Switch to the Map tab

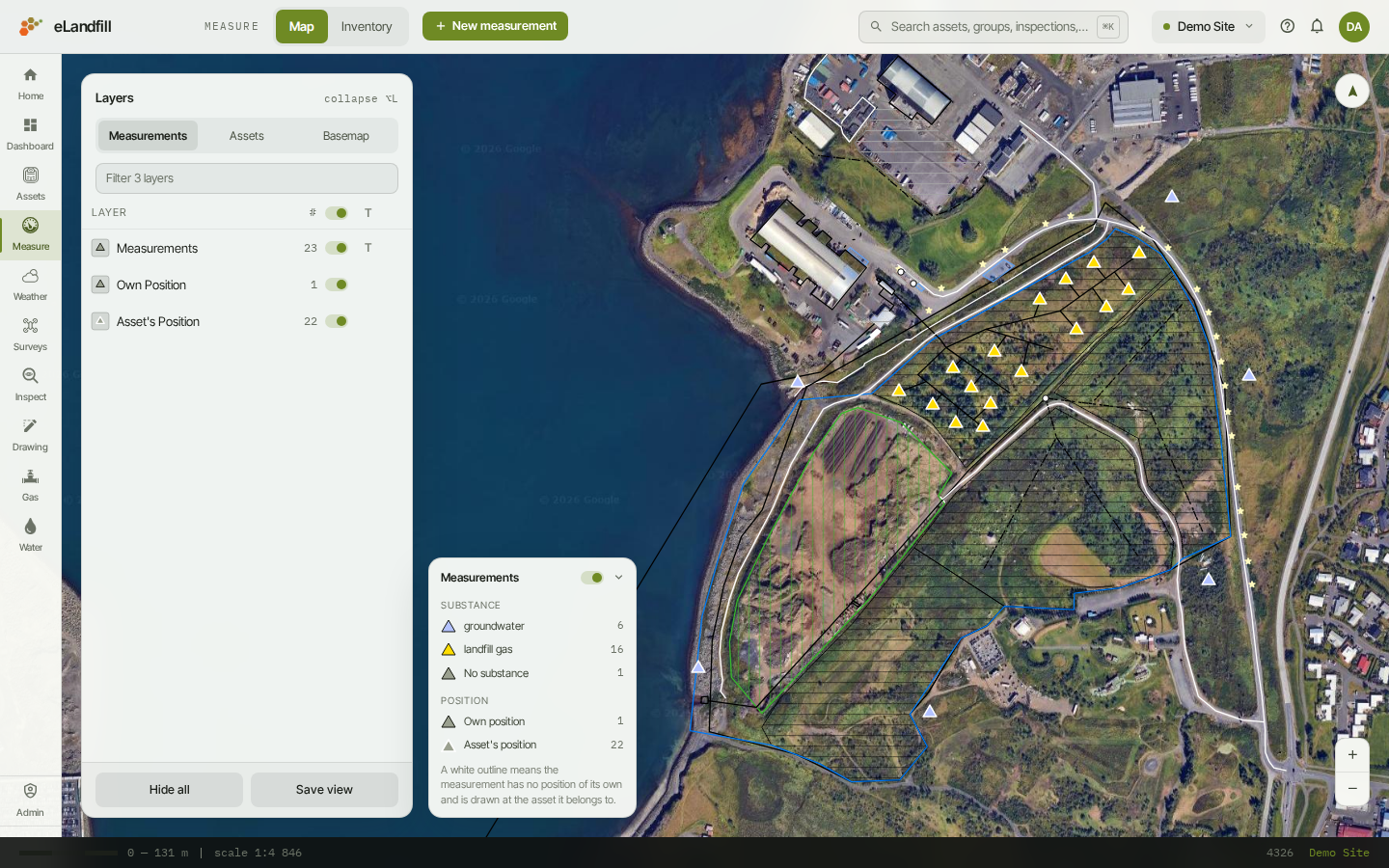point(302,26)
